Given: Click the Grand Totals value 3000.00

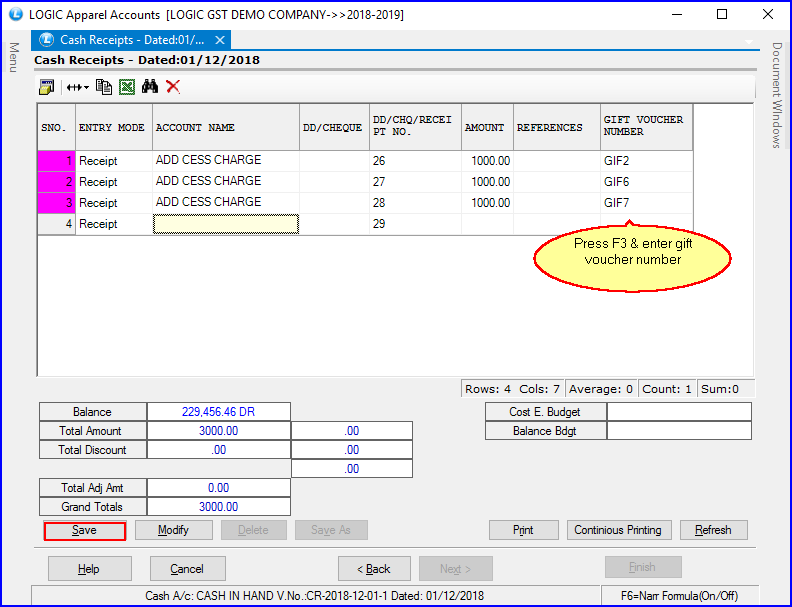Looking at the screenshot, I should coord(219,507).
